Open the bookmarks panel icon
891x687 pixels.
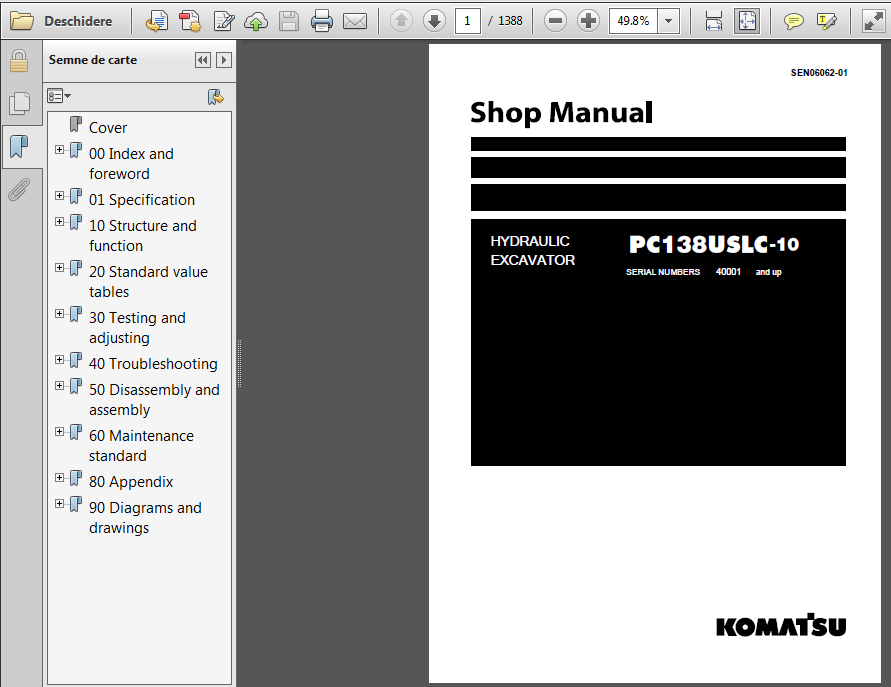[x=19, y=147]
